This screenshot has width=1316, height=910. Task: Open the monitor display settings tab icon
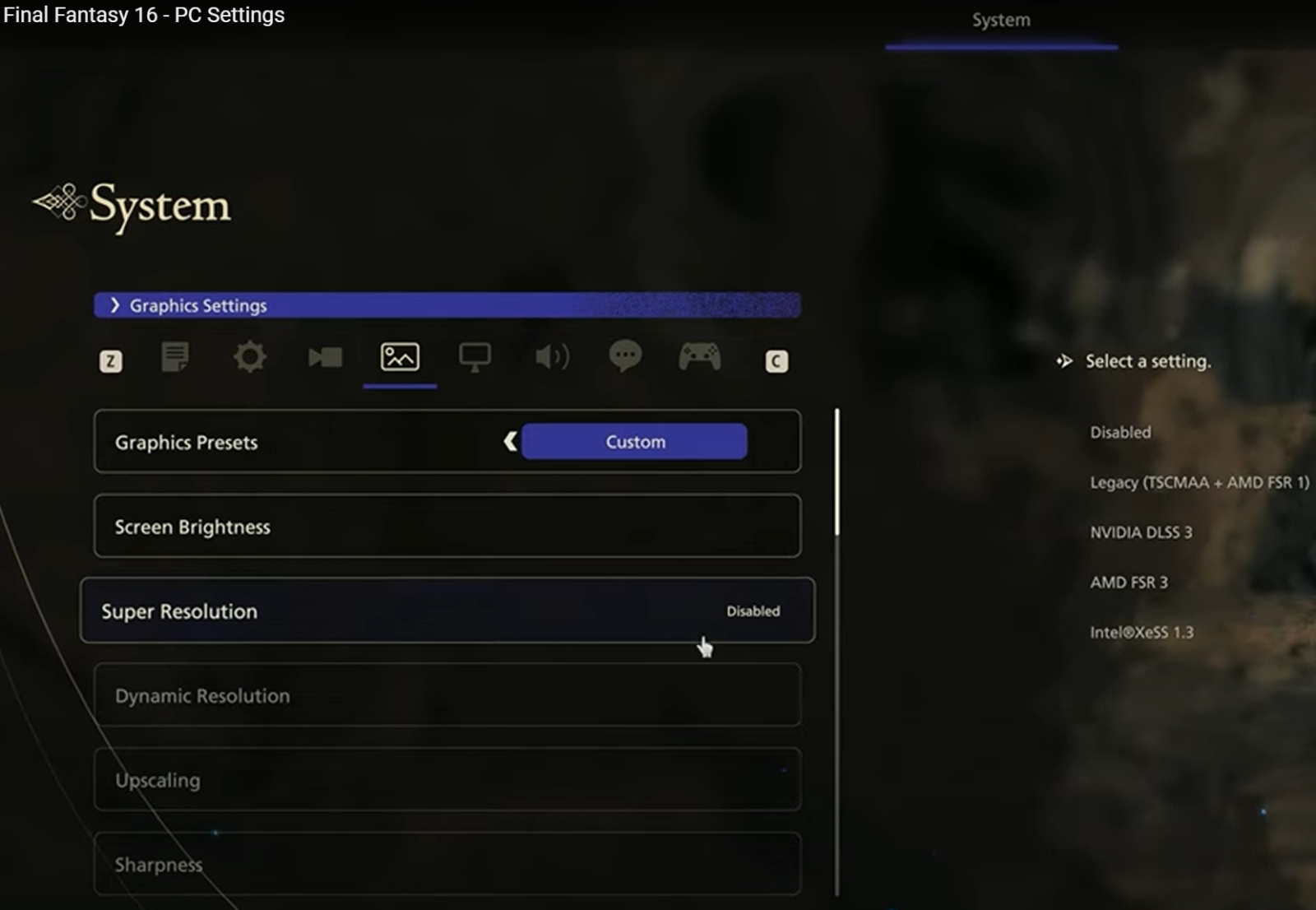(x=475, y=357)
